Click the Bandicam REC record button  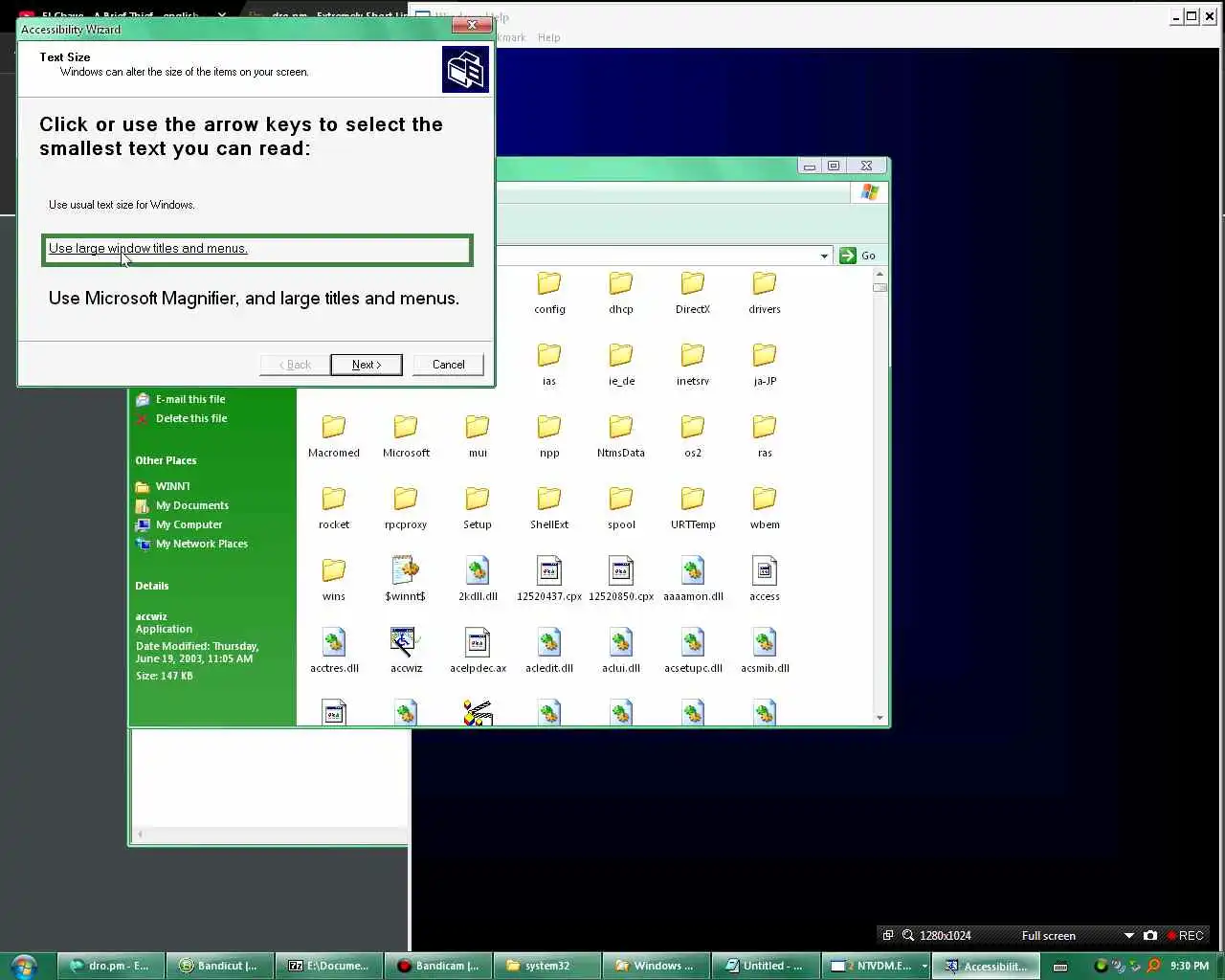1185,935
